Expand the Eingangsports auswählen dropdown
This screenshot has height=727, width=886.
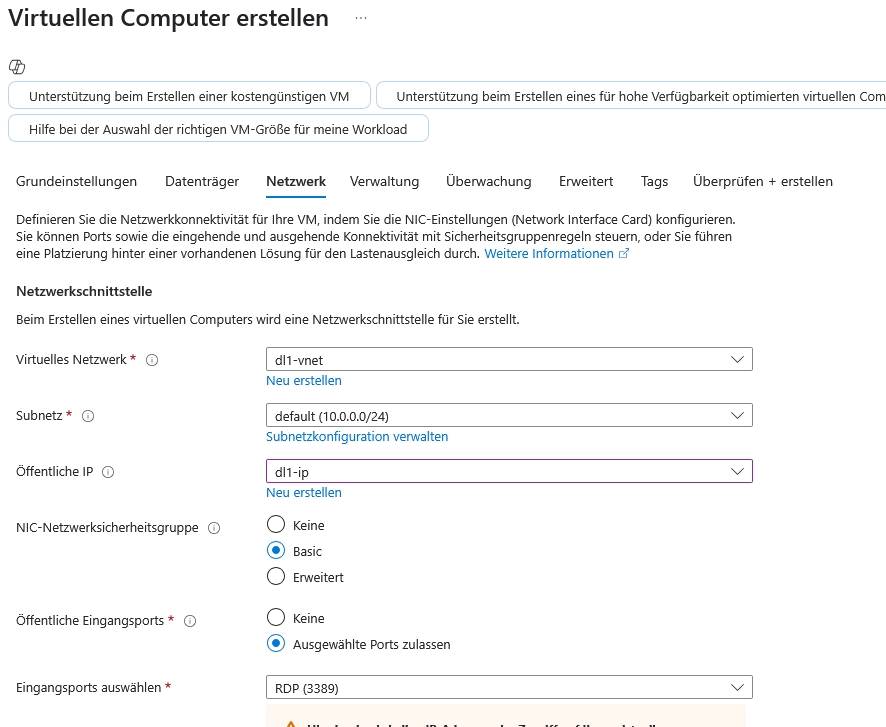[508, 687]
